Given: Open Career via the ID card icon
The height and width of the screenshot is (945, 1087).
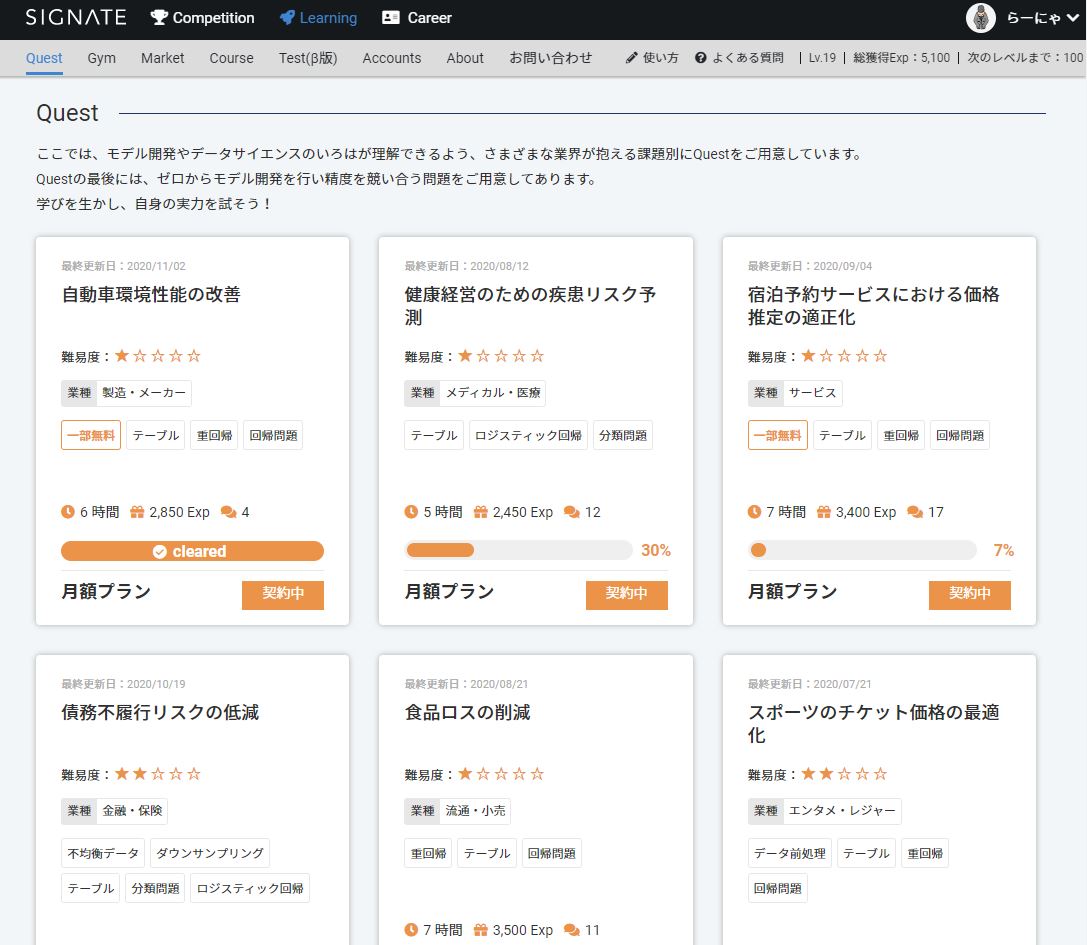Looking at the screenshot, I should [391, 18].
